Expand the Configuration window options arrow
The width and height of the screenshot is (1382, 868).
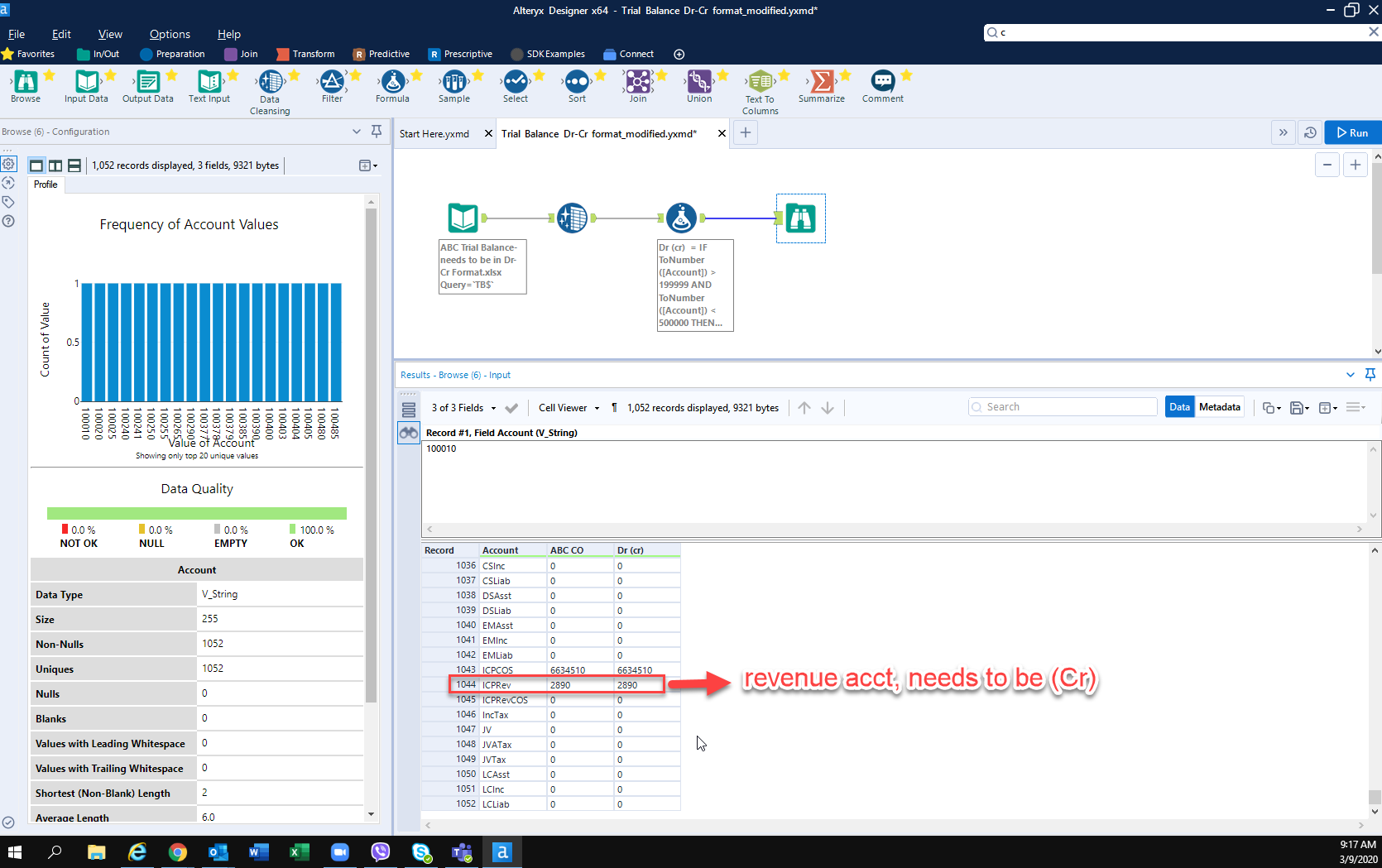point(357,132)
